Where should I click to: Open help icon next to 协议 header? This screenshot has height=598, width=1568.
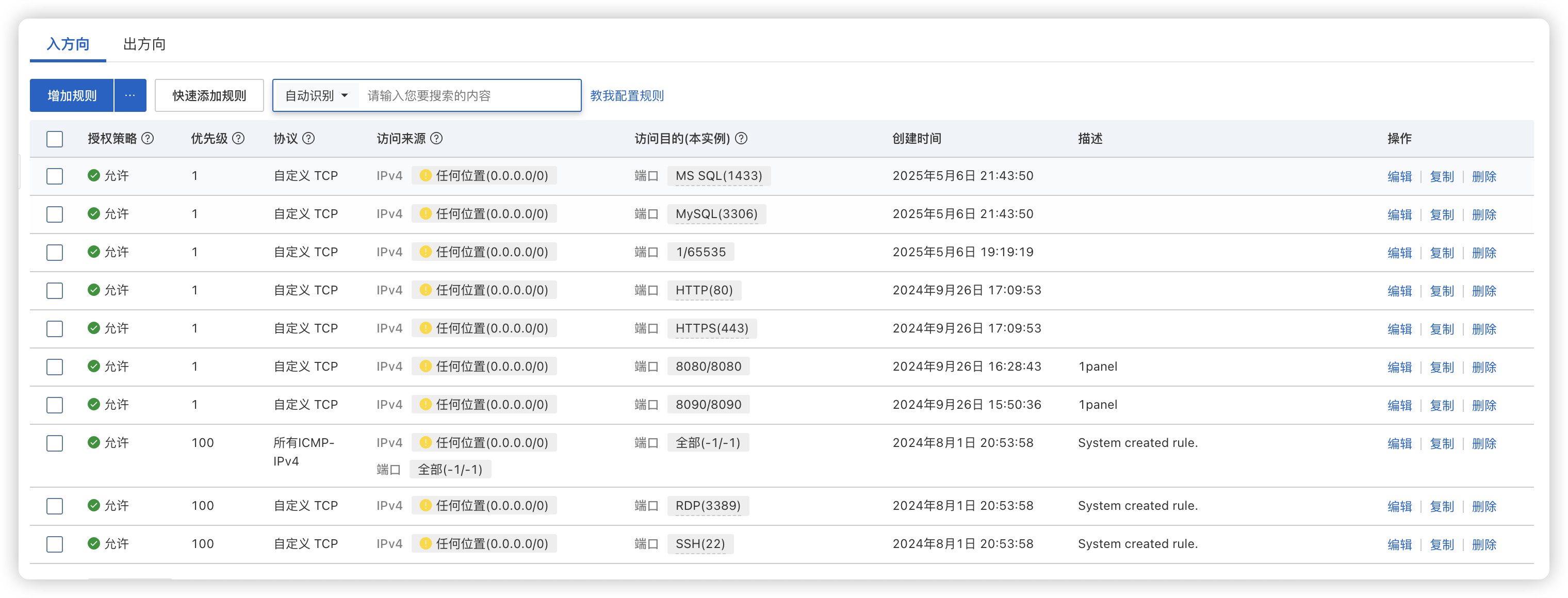pos(308,139)
